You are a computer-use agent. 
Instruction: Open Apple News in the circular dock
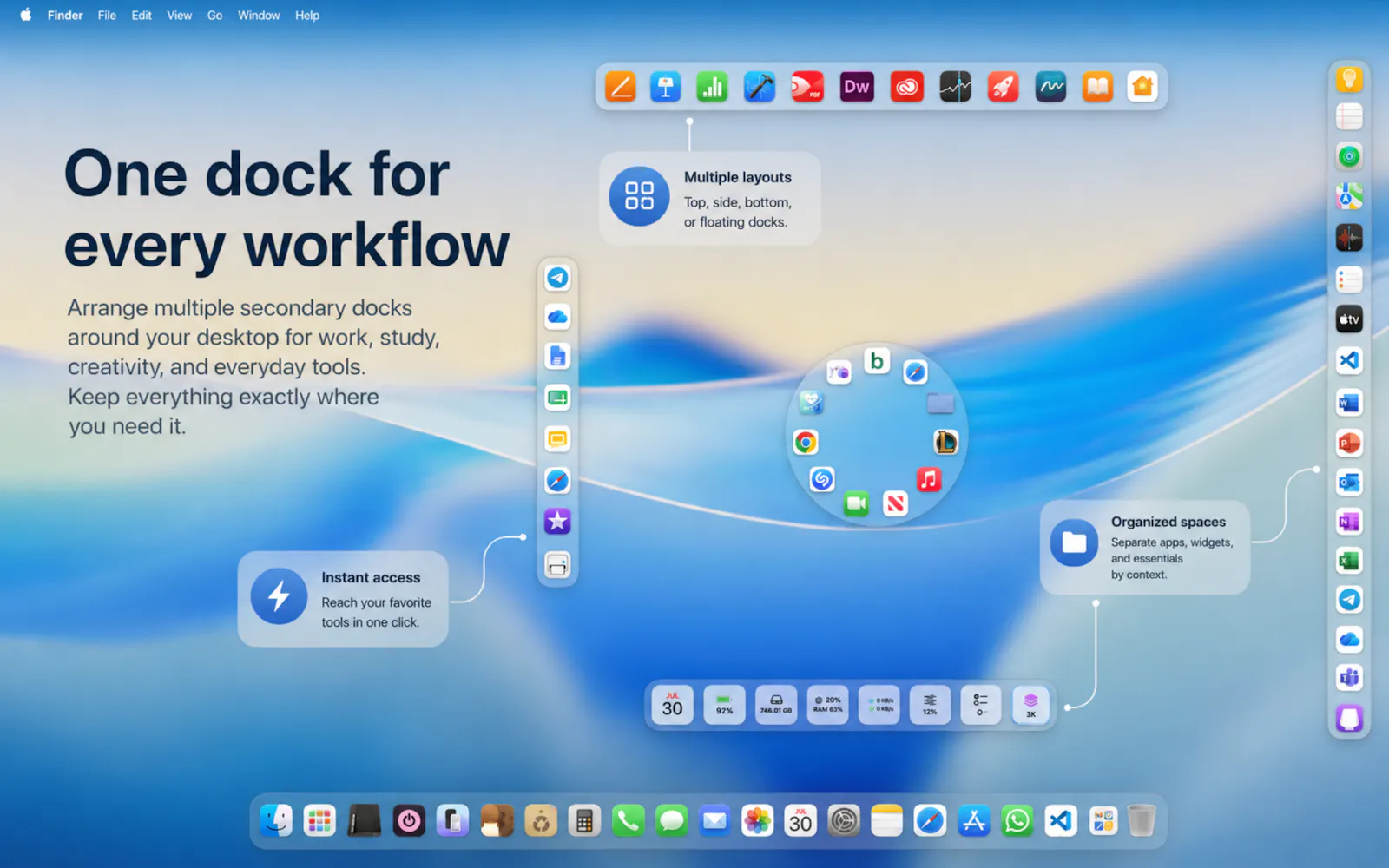pyautogui.click(x=896, y=503)
